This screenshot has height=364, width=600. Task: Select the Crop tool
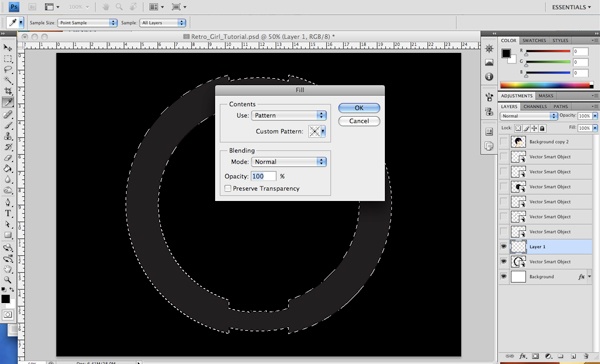tap(8, 91)
